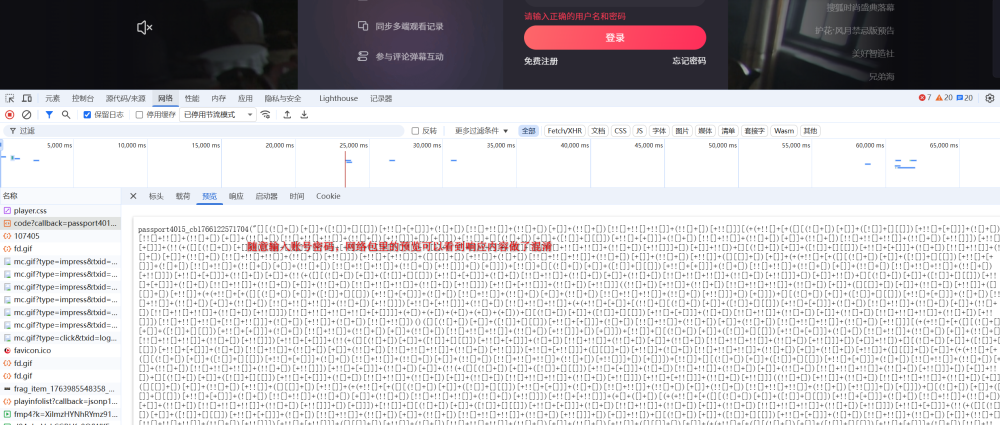This screenshot has height=425, width=1000.
Task: Check the 停用缓存 disable cache checkbox
Action: (139, 115)
